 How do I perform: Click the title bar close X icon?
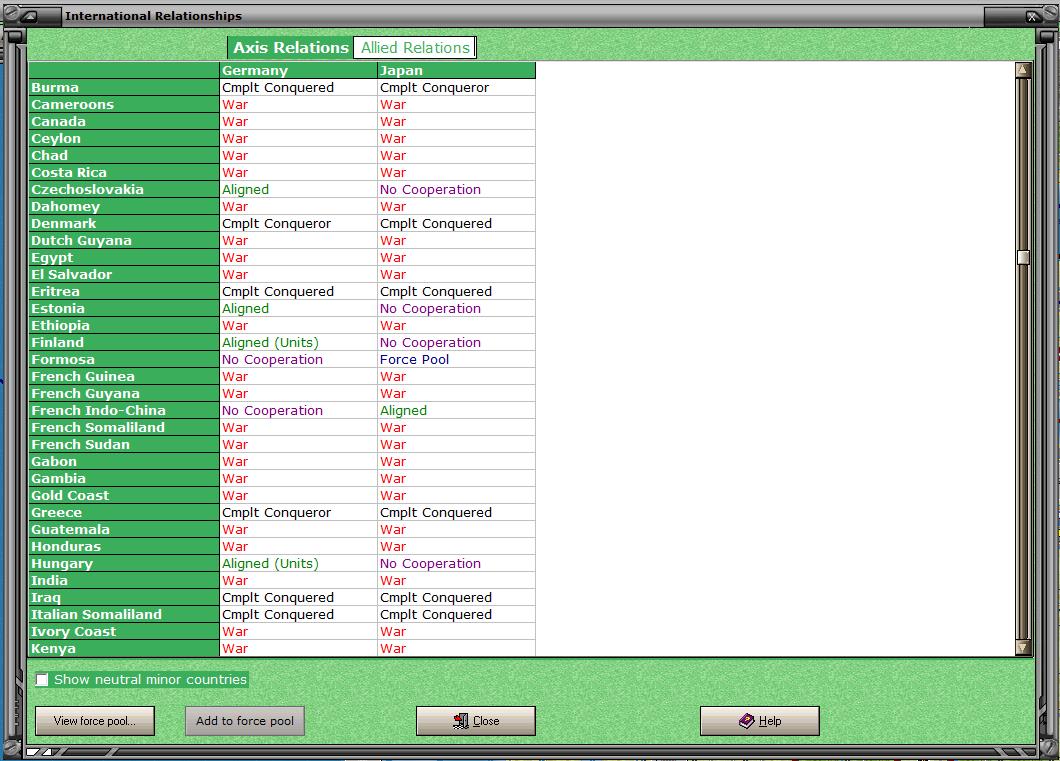[1033, 16]
